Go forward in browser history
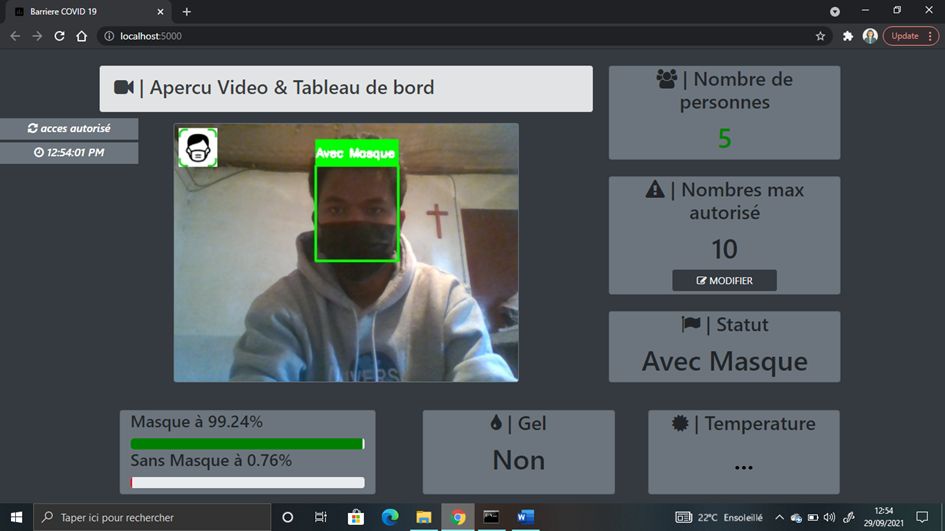 pos(37,36)
